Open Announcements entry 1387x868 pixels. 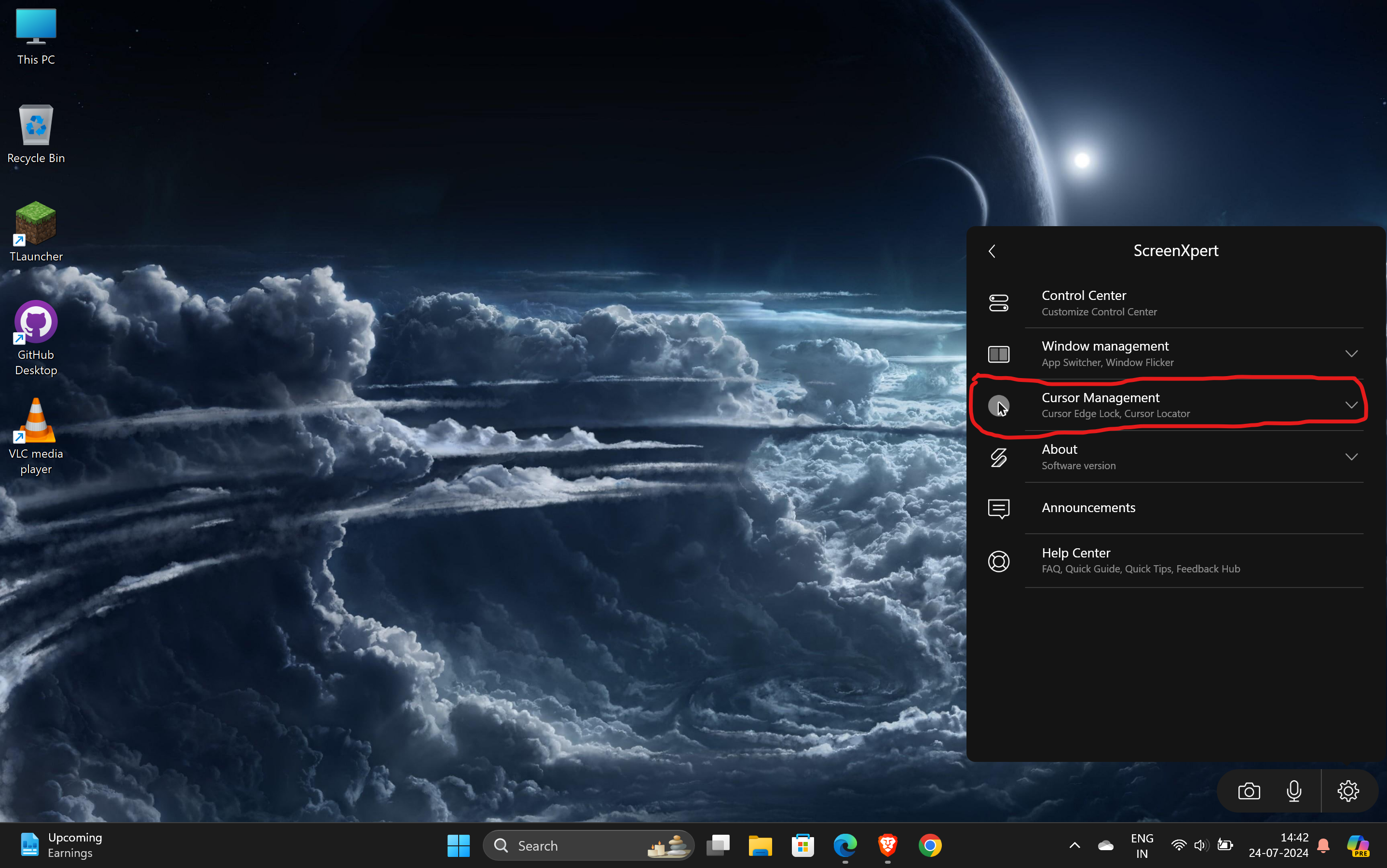1175,508
